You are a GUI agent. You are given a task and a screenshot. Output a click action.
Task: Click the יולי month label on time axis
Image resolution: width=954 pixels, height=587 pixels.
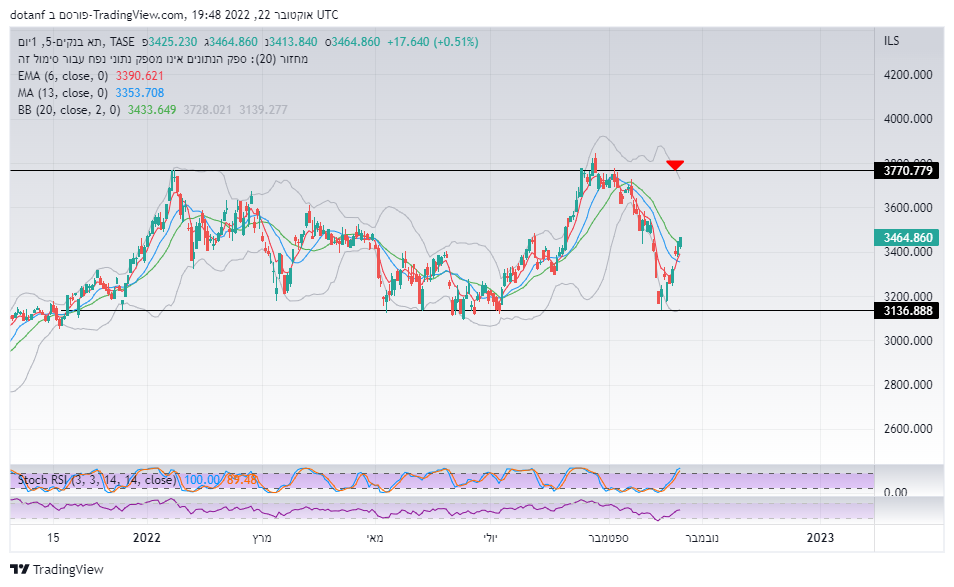coord(490,538)
